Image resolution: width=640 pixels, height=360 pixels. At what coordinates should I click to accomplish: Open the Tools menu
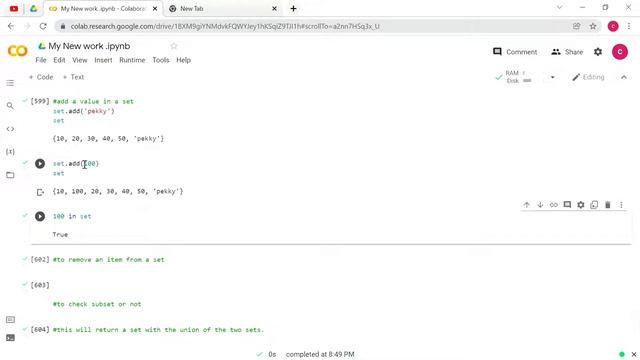coord(161,60)
